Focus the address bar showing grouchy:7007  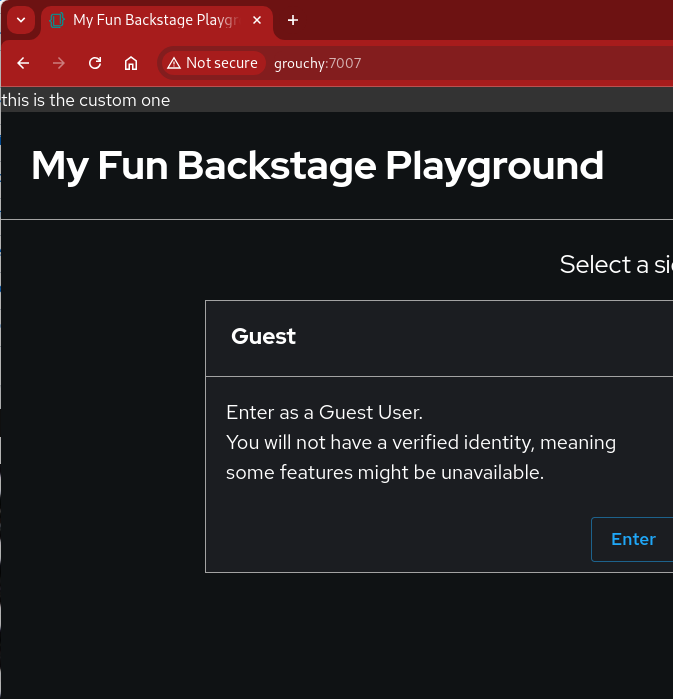[x=450, y=63]
